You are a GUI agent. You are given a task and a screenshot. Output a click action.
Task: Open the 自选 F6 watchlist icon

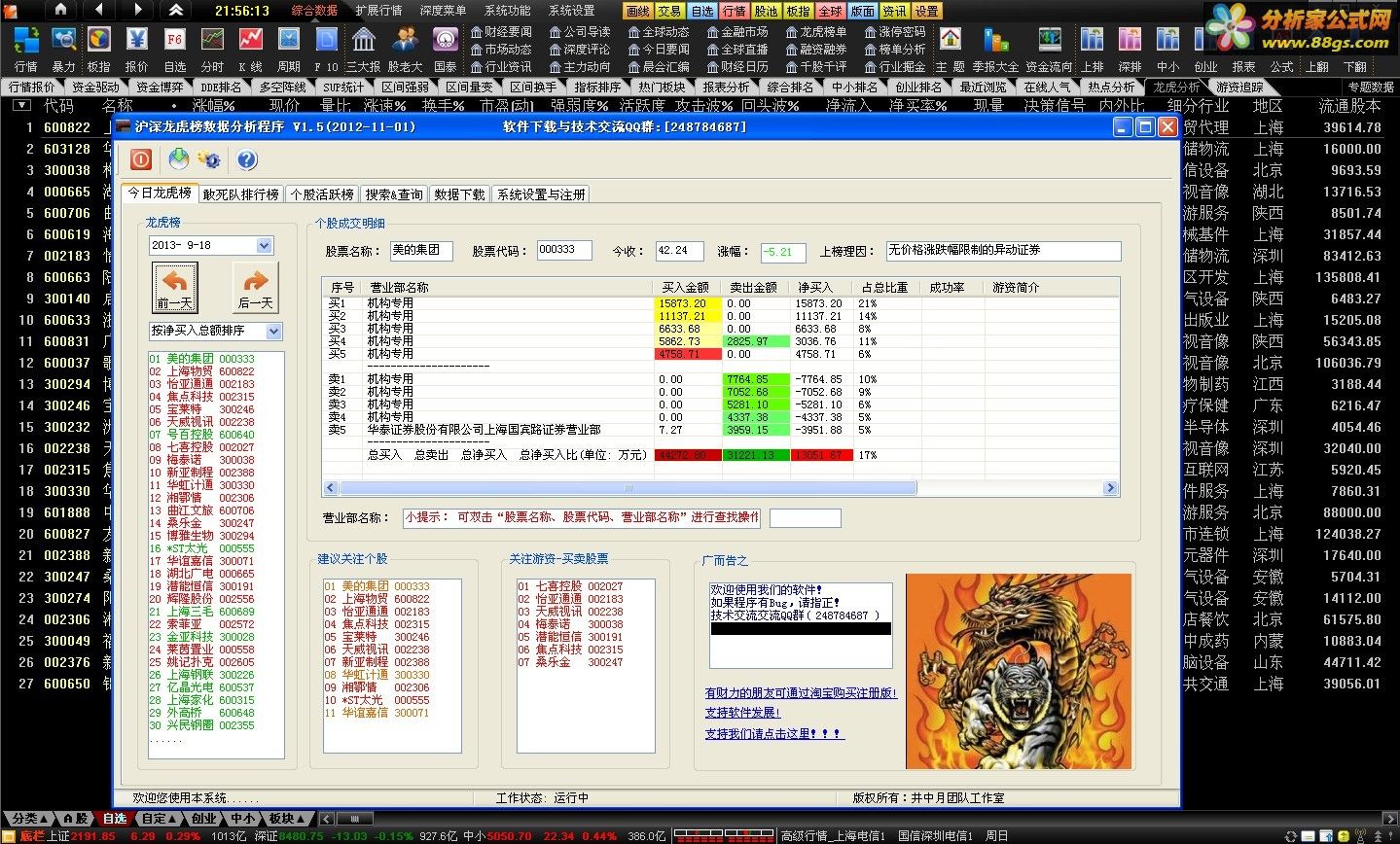[175, 48]
